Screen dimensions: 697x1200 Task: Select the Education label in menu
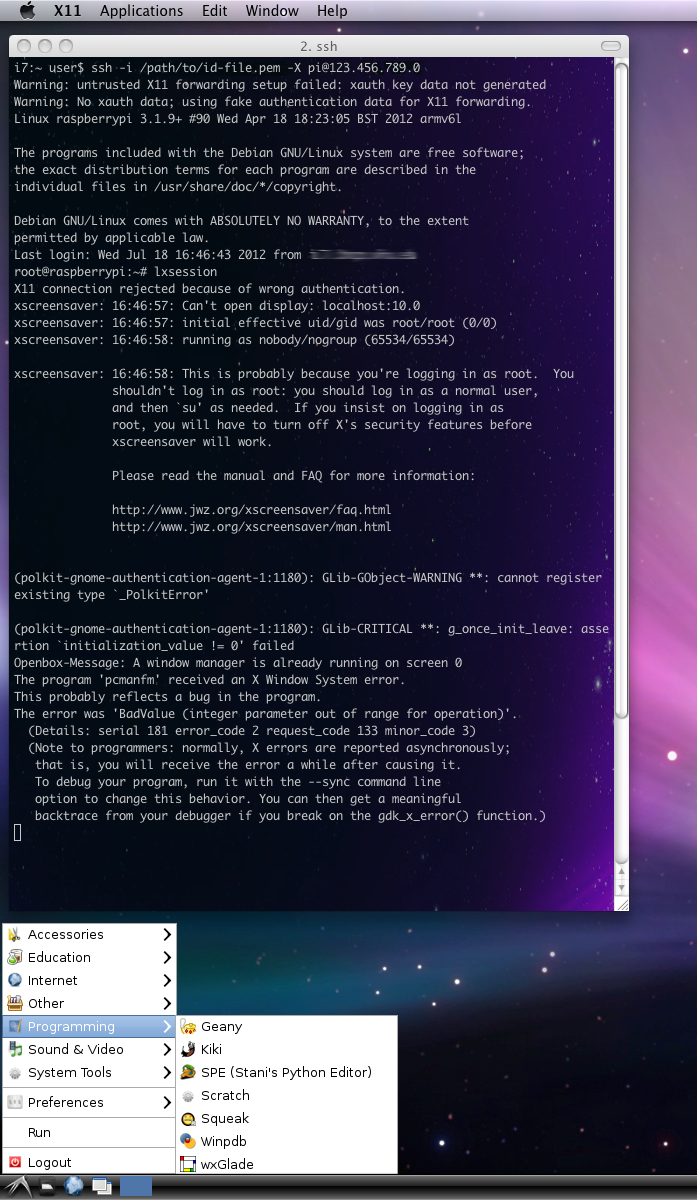point(59,957)
